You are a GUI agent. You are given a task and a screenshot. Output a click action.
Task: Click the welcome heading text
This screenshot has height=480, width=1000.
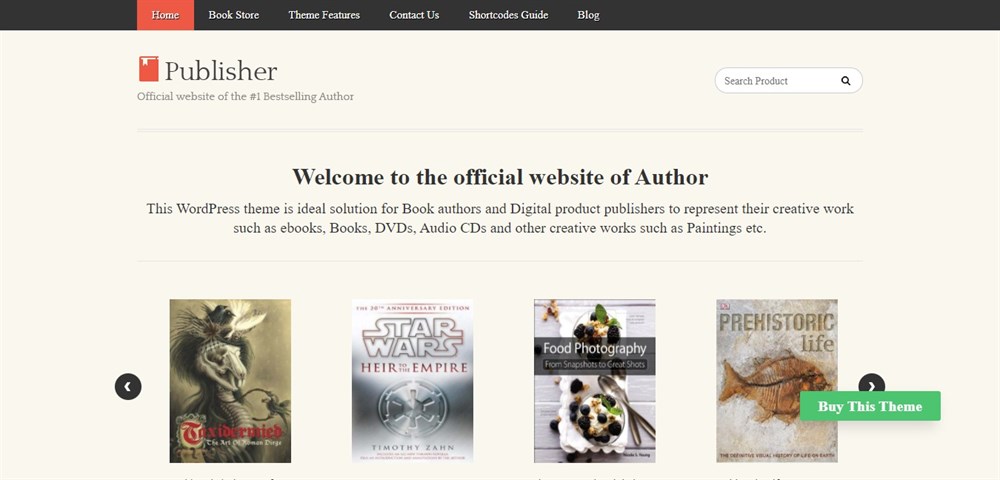(500, 177)
